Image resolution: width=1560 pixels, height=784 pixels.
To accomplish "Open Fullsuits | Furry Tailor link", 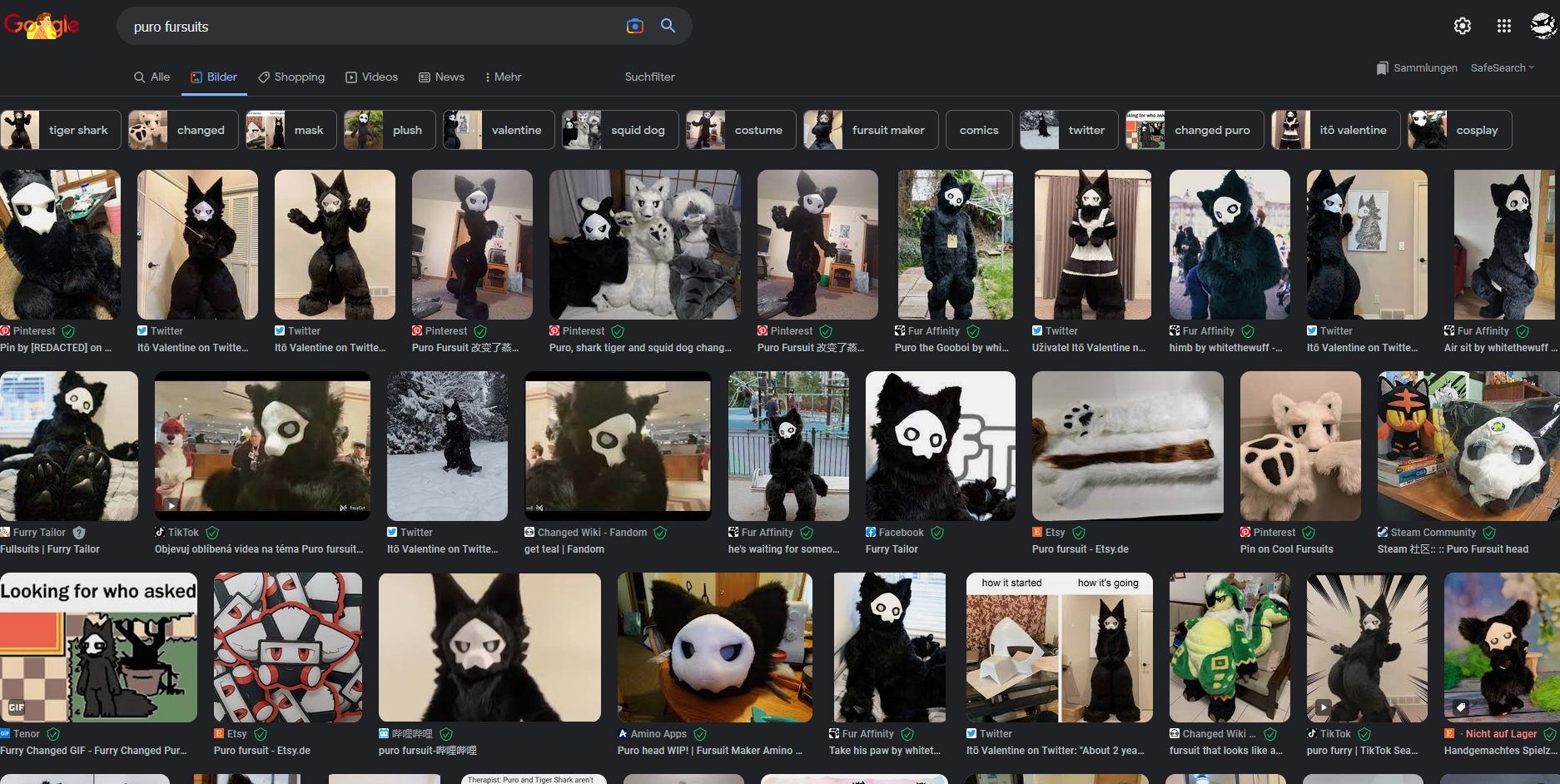I will click(x=50, y=549).
